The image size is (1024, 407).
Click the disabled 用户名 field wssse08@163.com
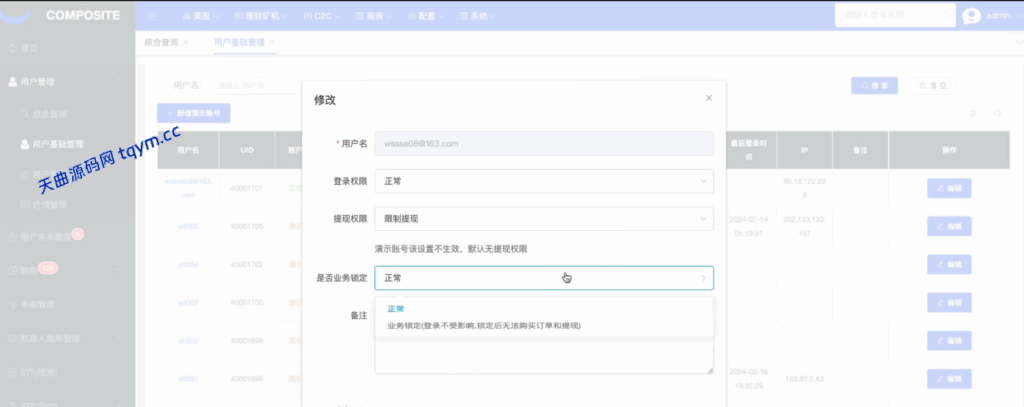tap(544, 143)
